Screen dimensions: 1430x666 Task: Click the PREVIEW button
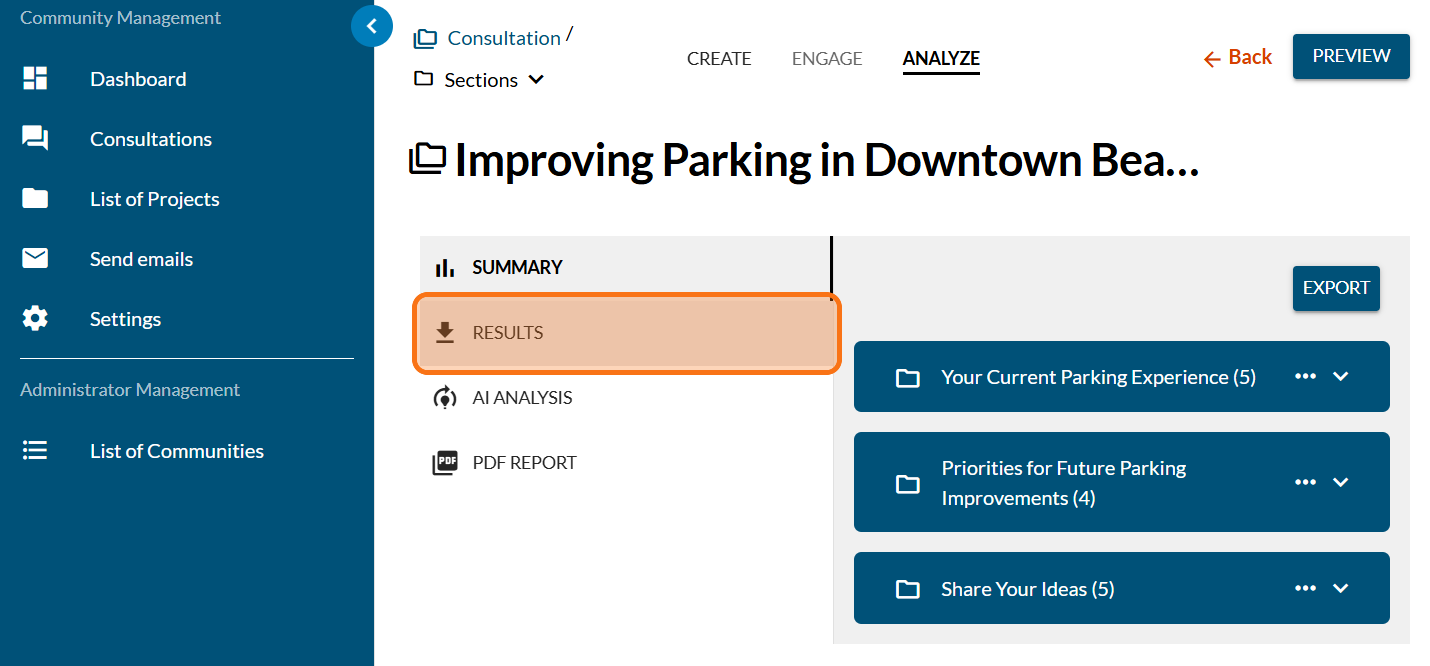[1351, 56]
